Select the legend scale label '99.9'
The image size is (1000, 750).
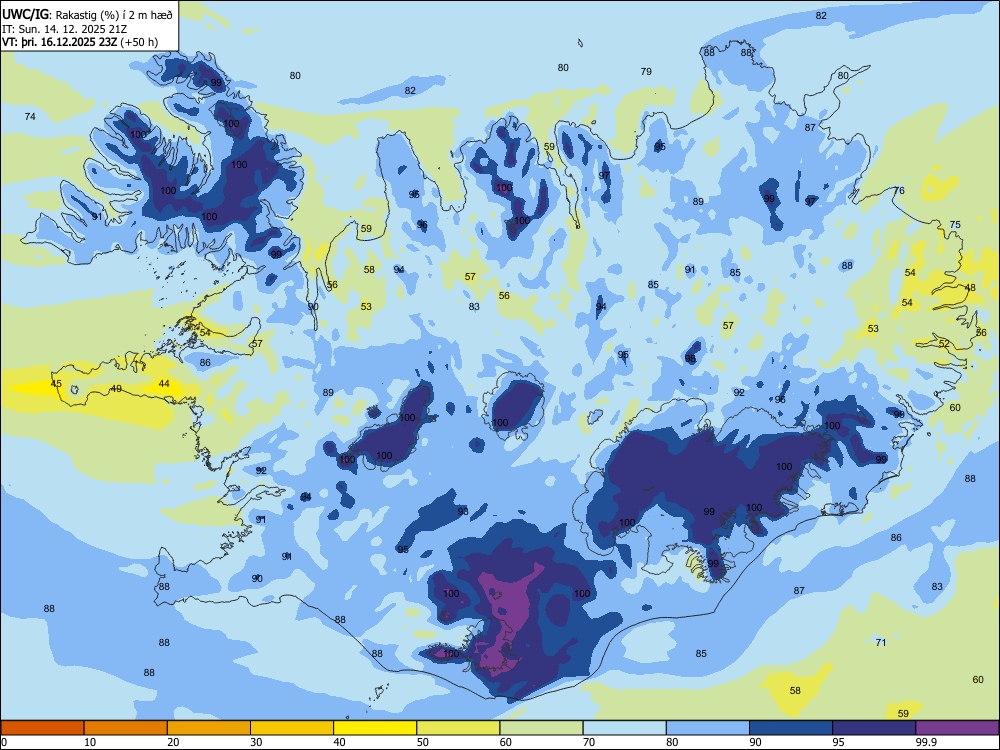click(x=926, y=742)
